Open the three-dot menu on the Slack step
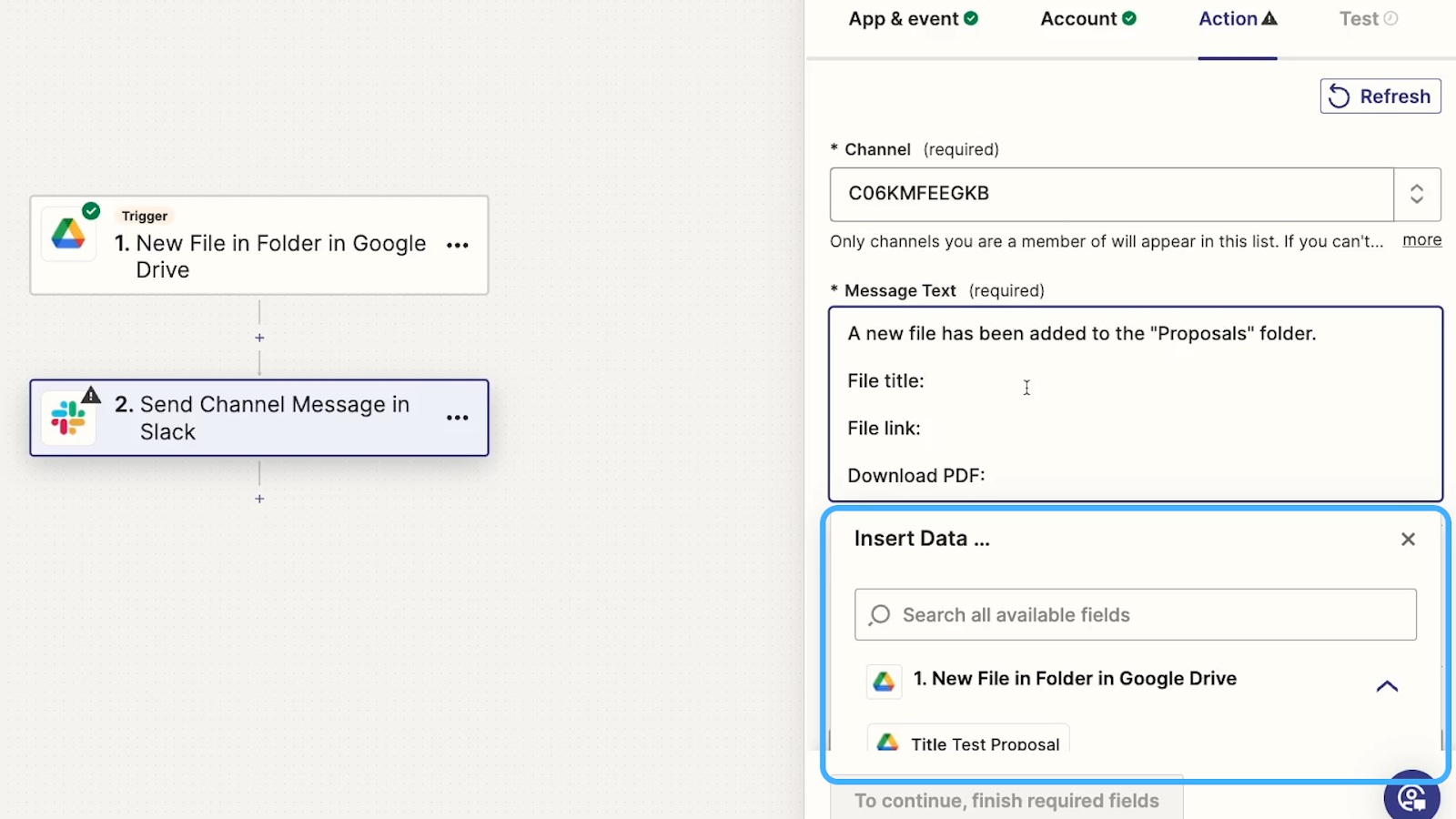Screen dimensions: 1456x819 tap(458, 418)
